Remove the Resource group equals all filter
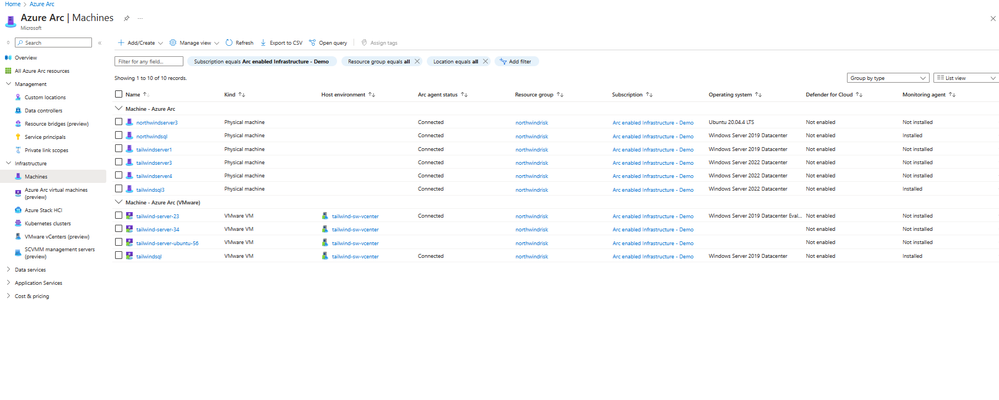This screenshot has height=400, width=999. tap(417, 61)
